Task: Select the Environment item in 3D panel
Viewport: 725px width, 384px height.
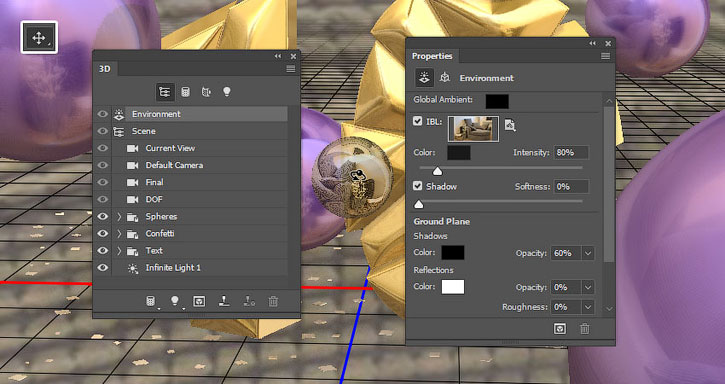Action: 199,114
